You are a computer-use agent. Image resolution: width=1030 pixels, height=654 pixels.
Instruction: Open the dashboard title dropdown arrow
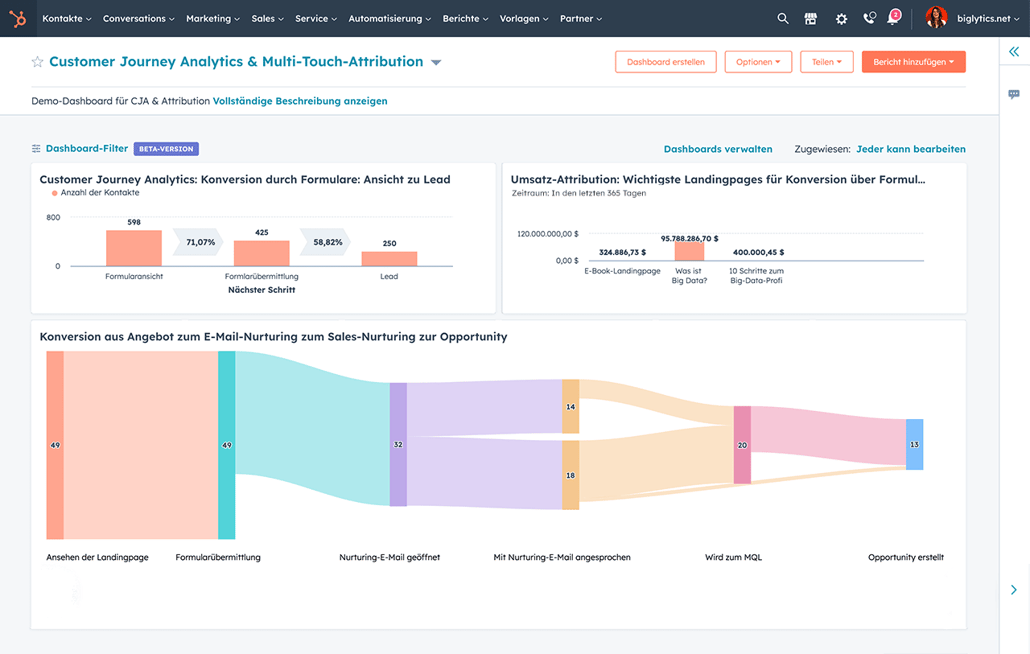click(435, 61)
